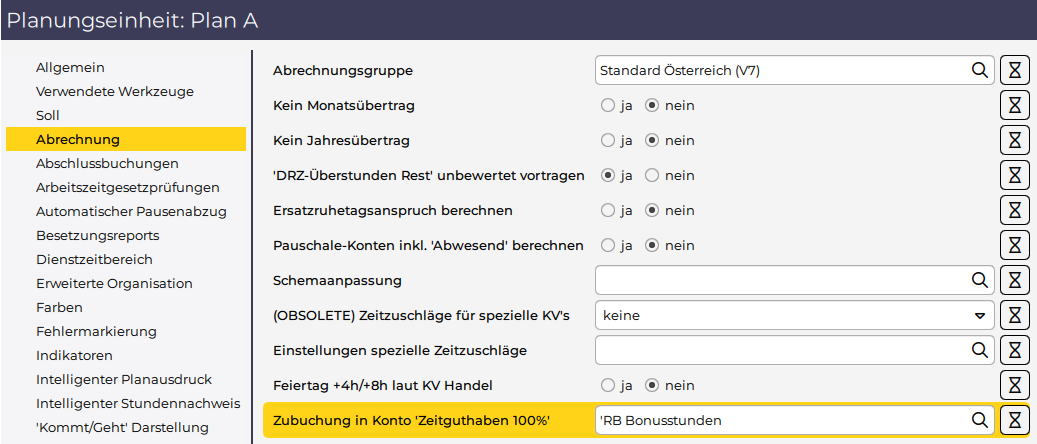Select 'ja' for Kein Jahresübertrag
This screenshot has width=1037, height=444.
tap(607, 140)
